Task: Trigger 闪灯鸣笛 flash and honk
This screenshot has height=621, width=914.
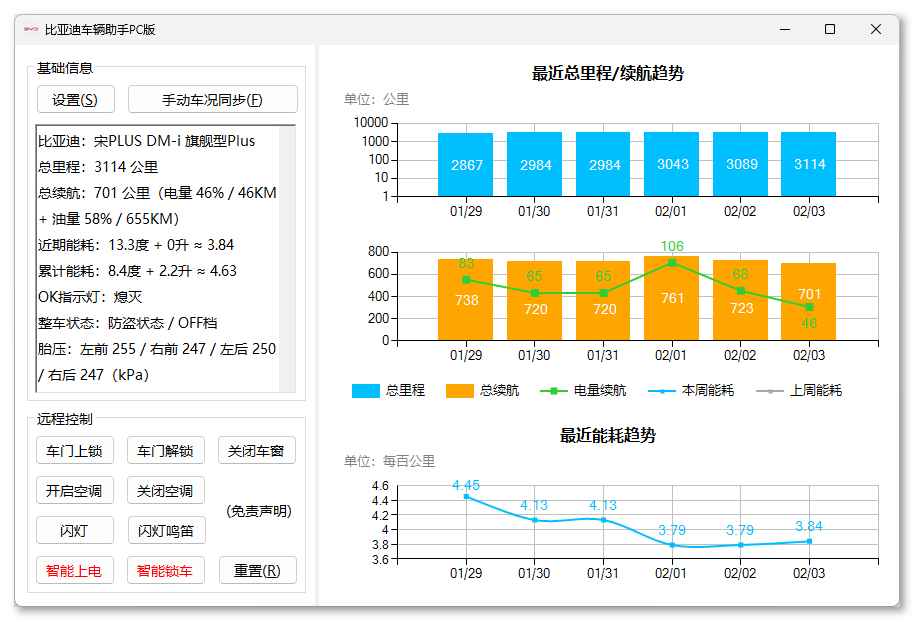Action: point(166,531)
